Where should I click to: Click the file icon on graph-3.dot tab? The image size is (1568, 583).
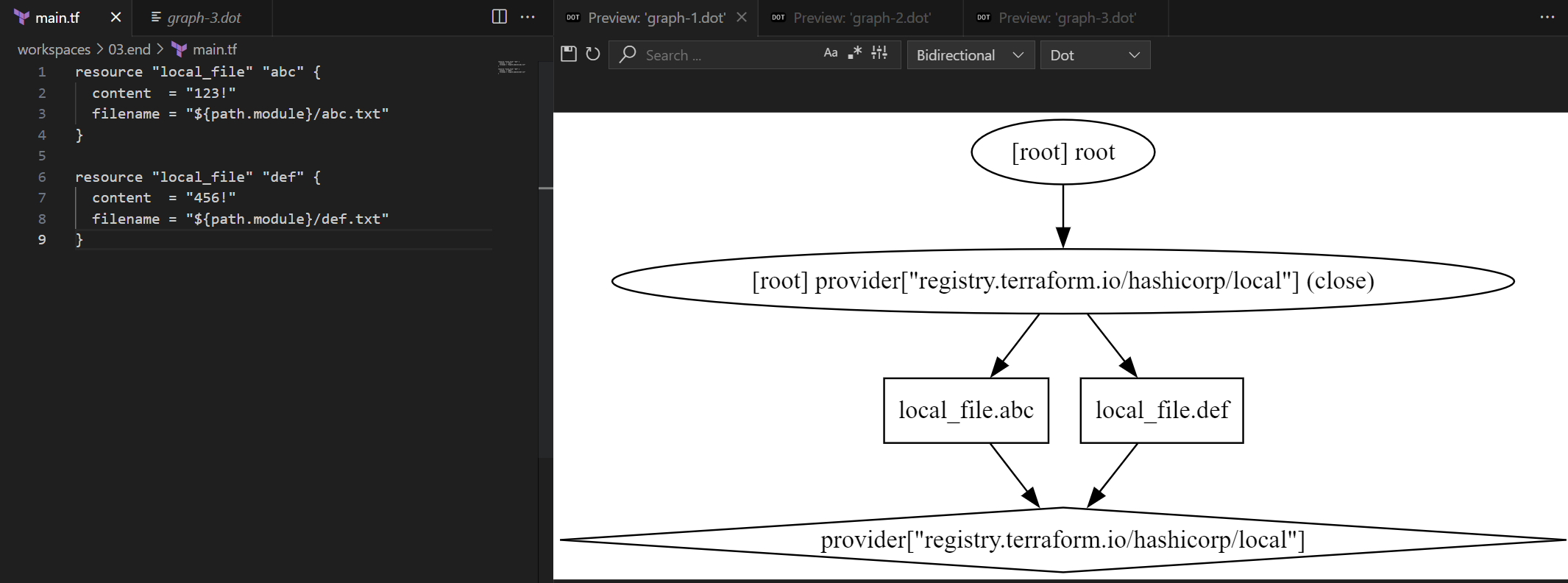point(156,17)
